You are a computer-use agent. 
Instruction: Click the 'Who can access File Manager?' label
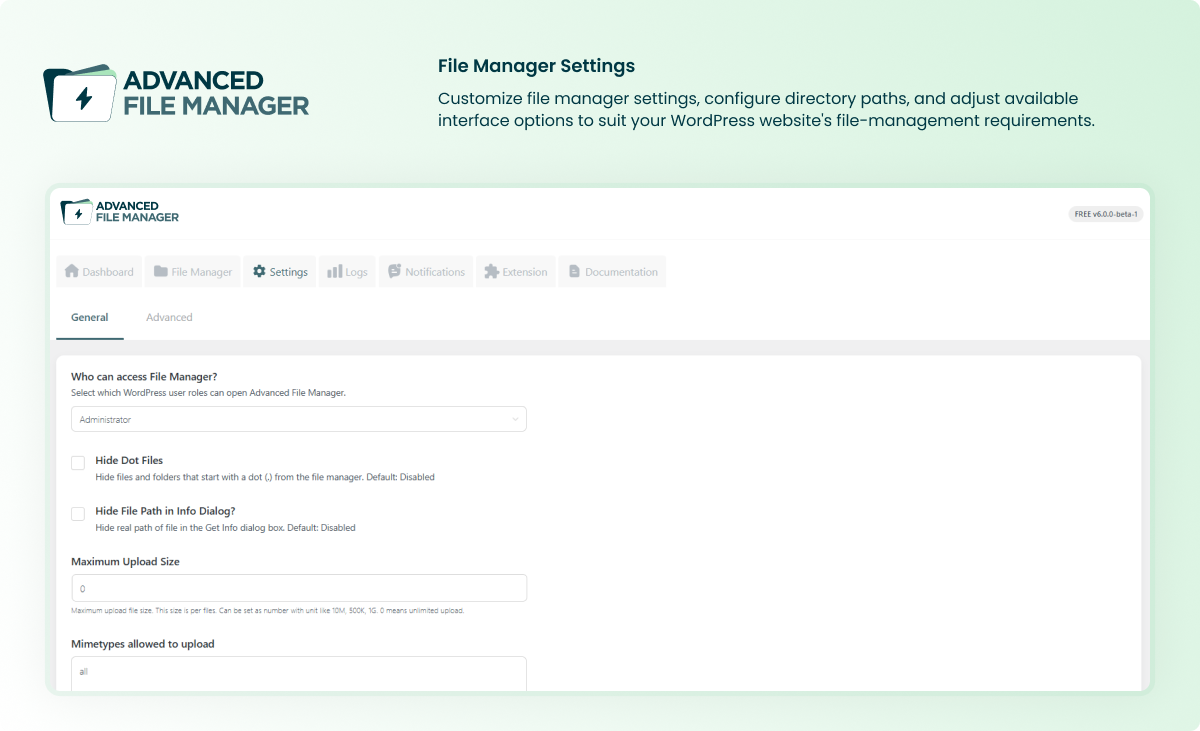(144, 377)
